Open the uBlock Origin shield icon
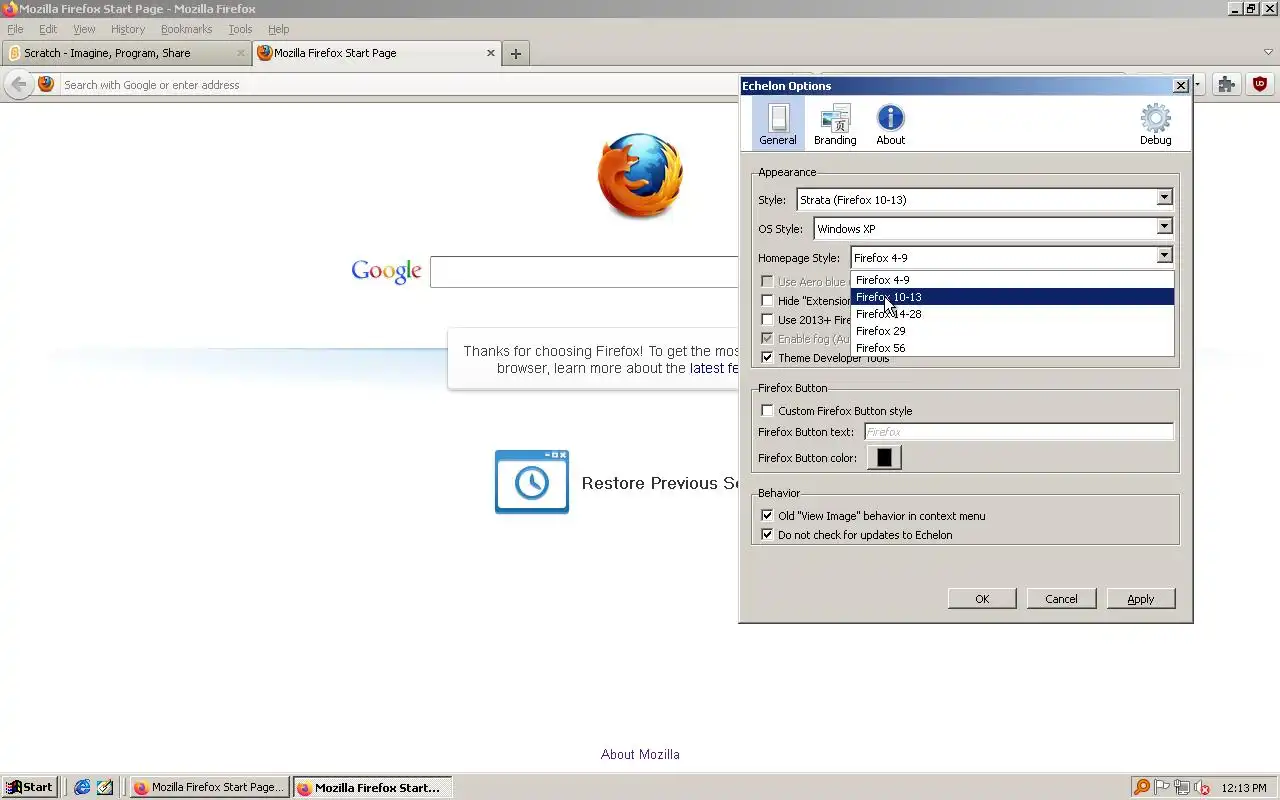The image size is (1280, 800). (x=1260, y=84)
